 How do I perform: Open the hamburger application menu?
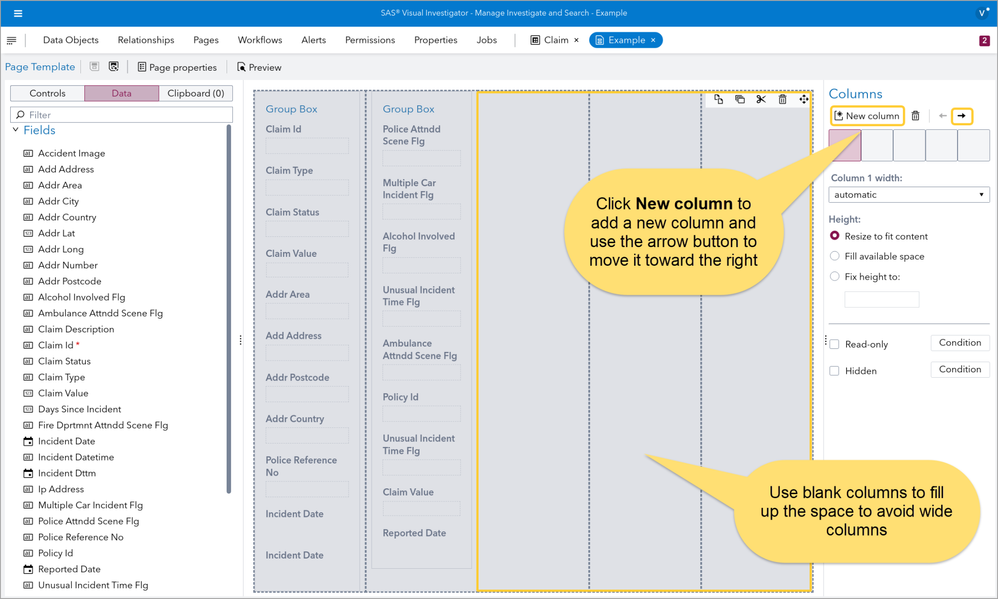pos(18,13)
